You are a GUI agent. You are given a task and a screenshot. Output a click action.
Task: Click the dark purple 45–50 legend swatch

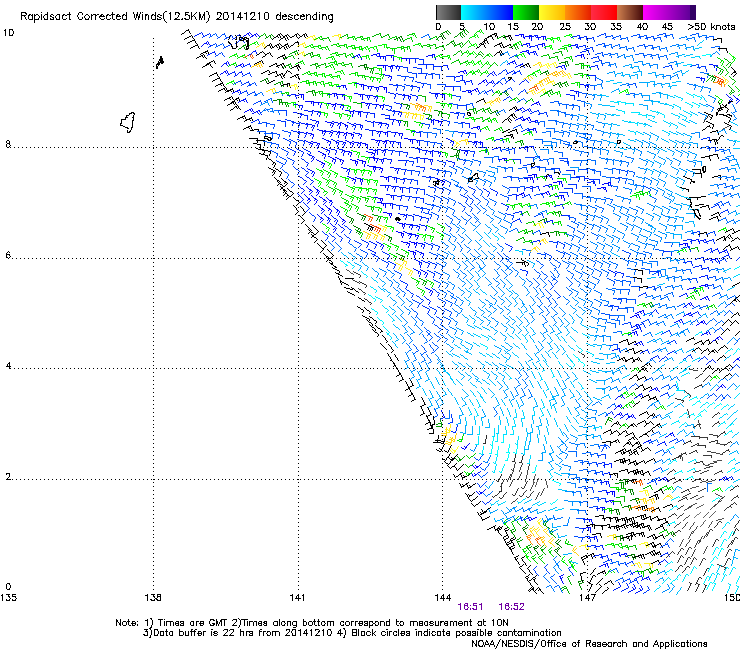[x=682, y=12]
